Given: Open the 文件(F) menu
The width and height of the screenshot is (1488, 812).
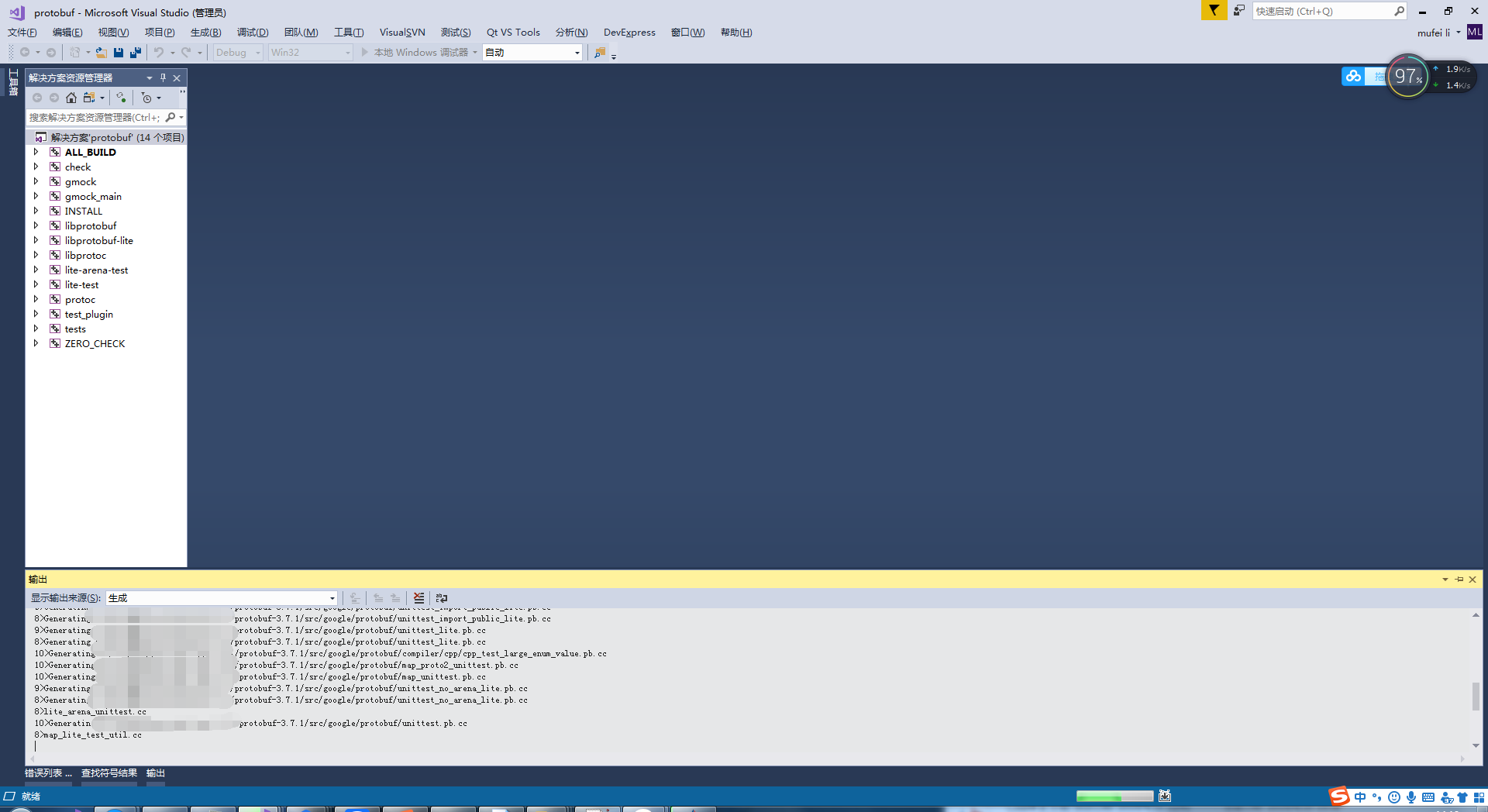Looking at the screenshot, I should [22, 33].
